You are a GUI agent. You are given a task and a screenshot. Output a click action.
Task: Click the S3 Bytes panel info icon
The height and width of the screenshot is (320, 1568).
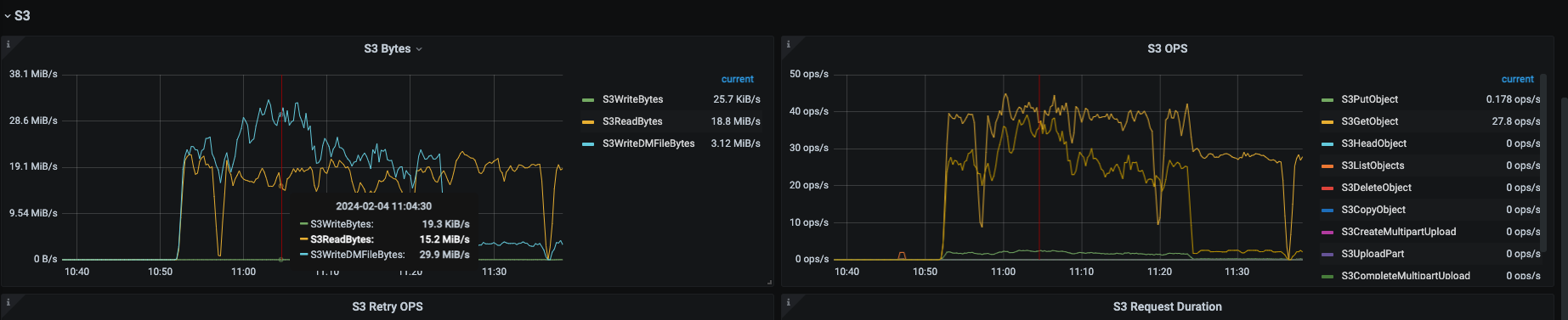pos(8,44)
